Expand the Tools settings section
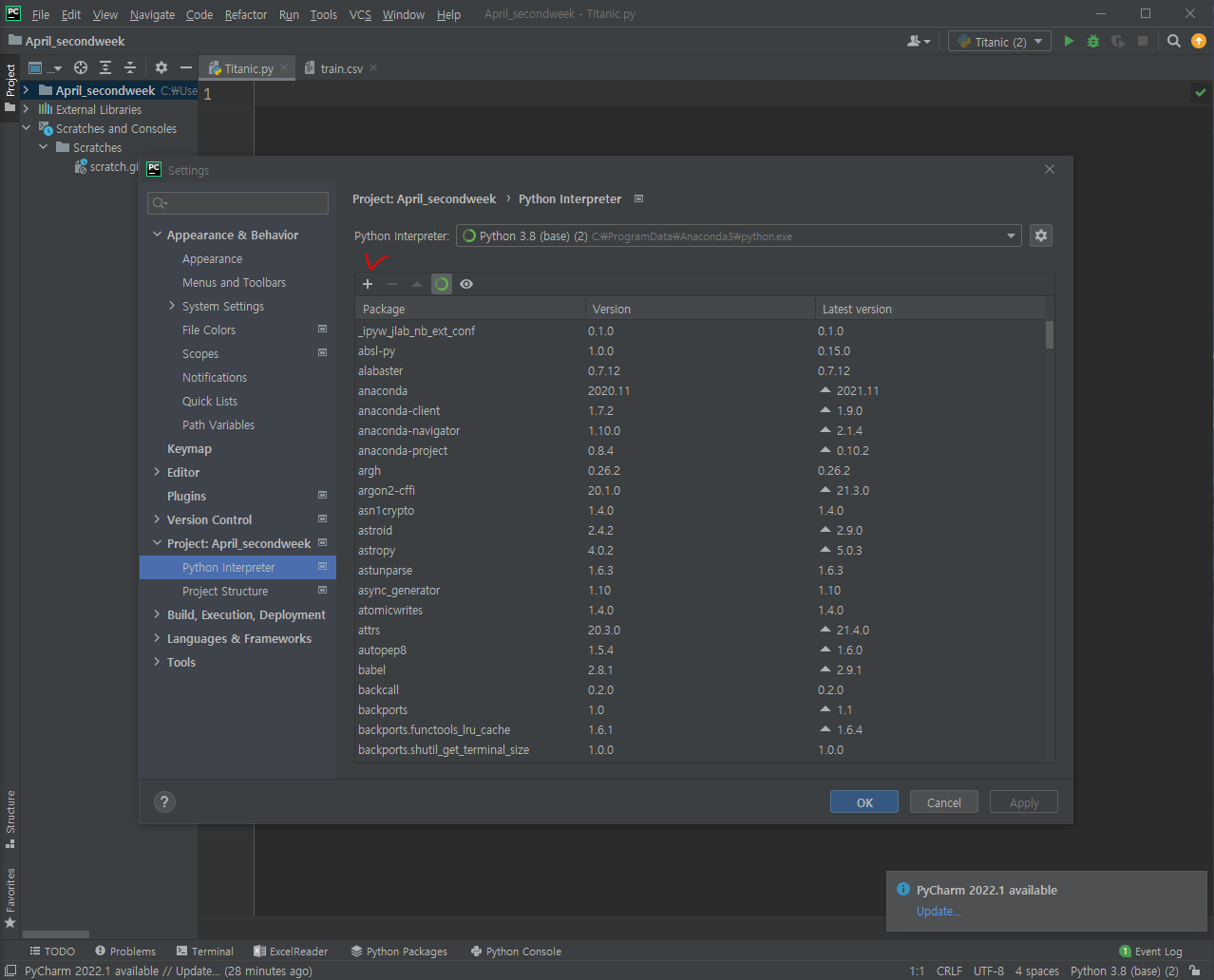The image size is (1214, 980). coord(157,662)
